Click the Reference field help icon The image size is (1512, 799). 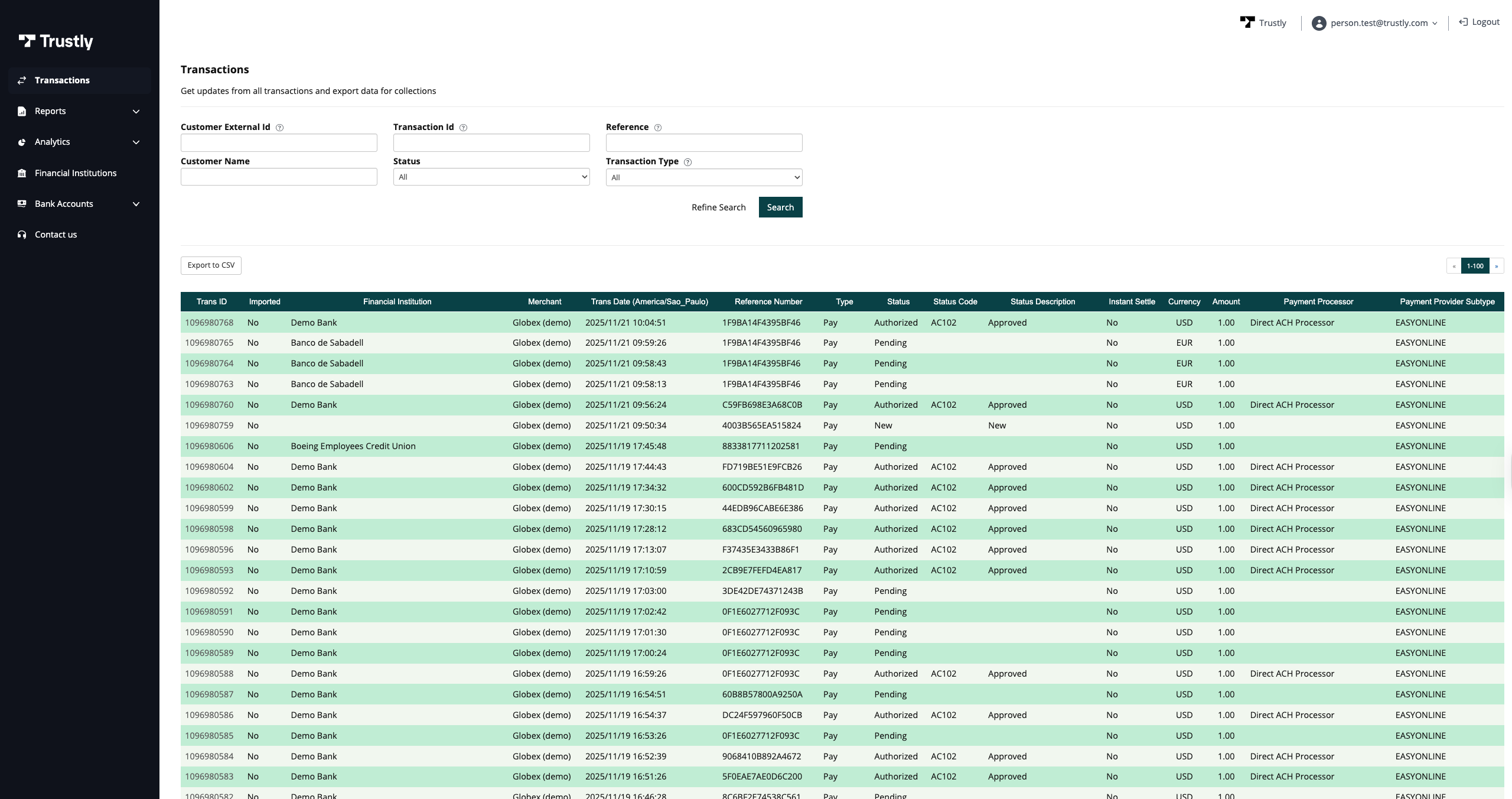658,128
